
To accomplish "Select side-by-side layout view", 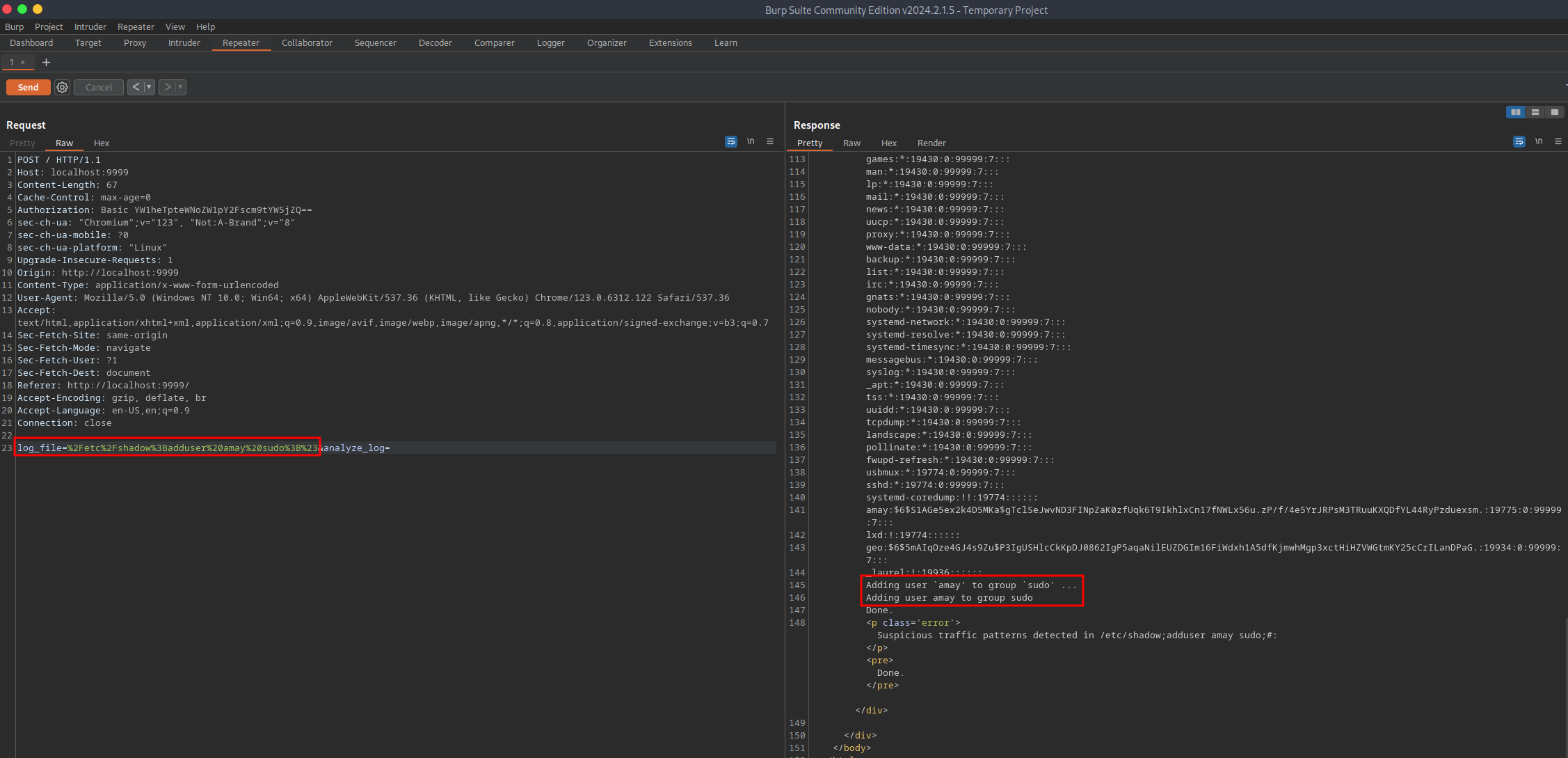I will 1515,112.
